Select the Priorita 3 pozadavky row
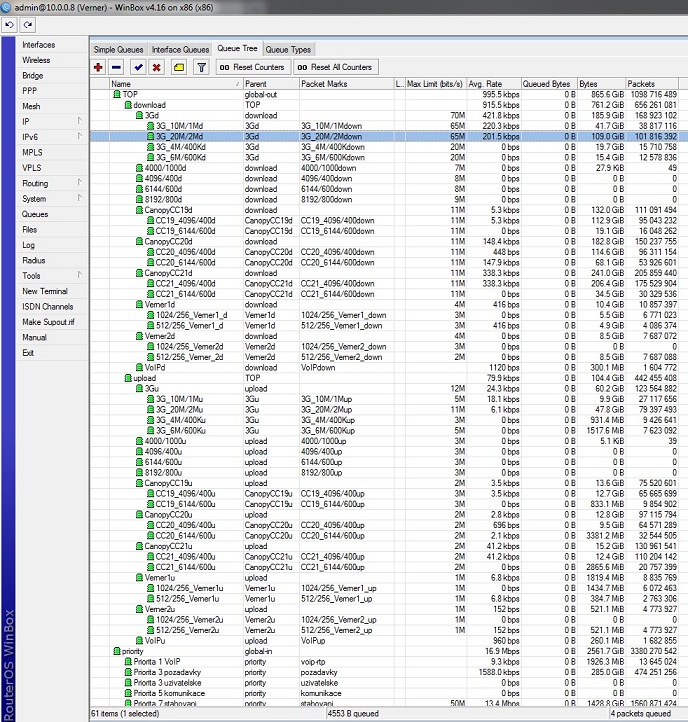688x722 pixels. (x=389, y=672)
